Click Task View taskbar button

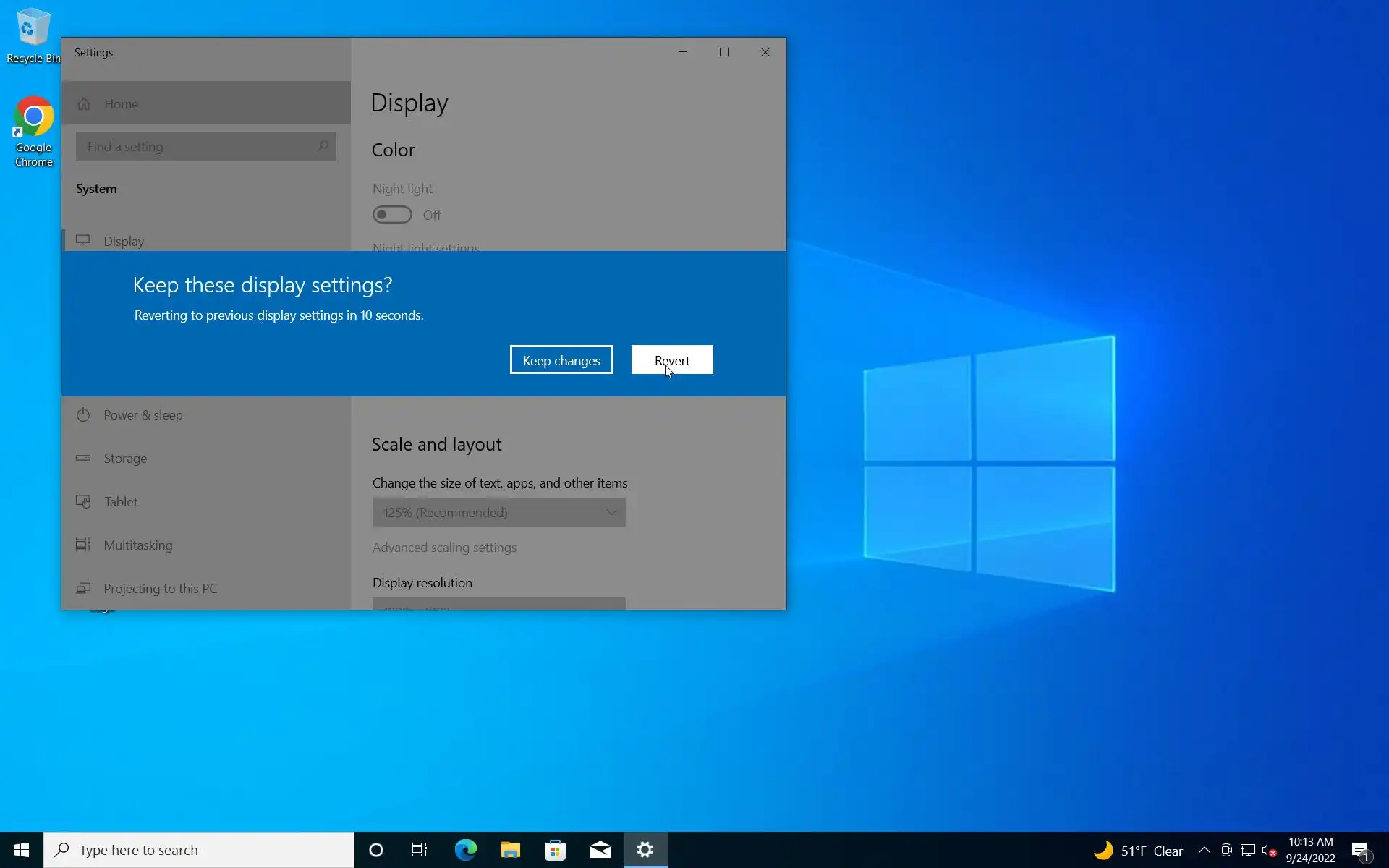(420, 850)
